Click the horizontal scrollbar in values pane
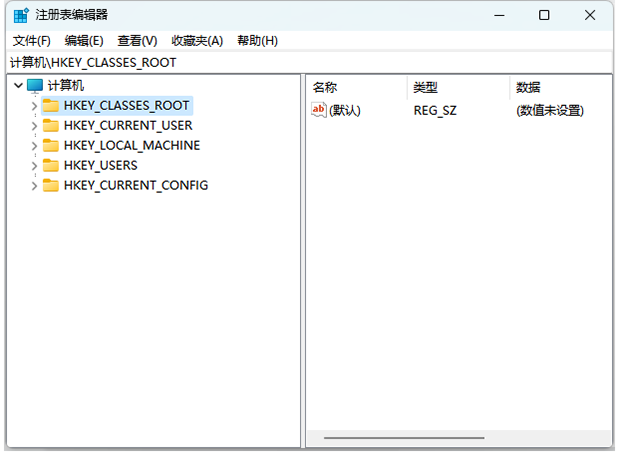The image size is (620, 455). click(x=404, y=437)
